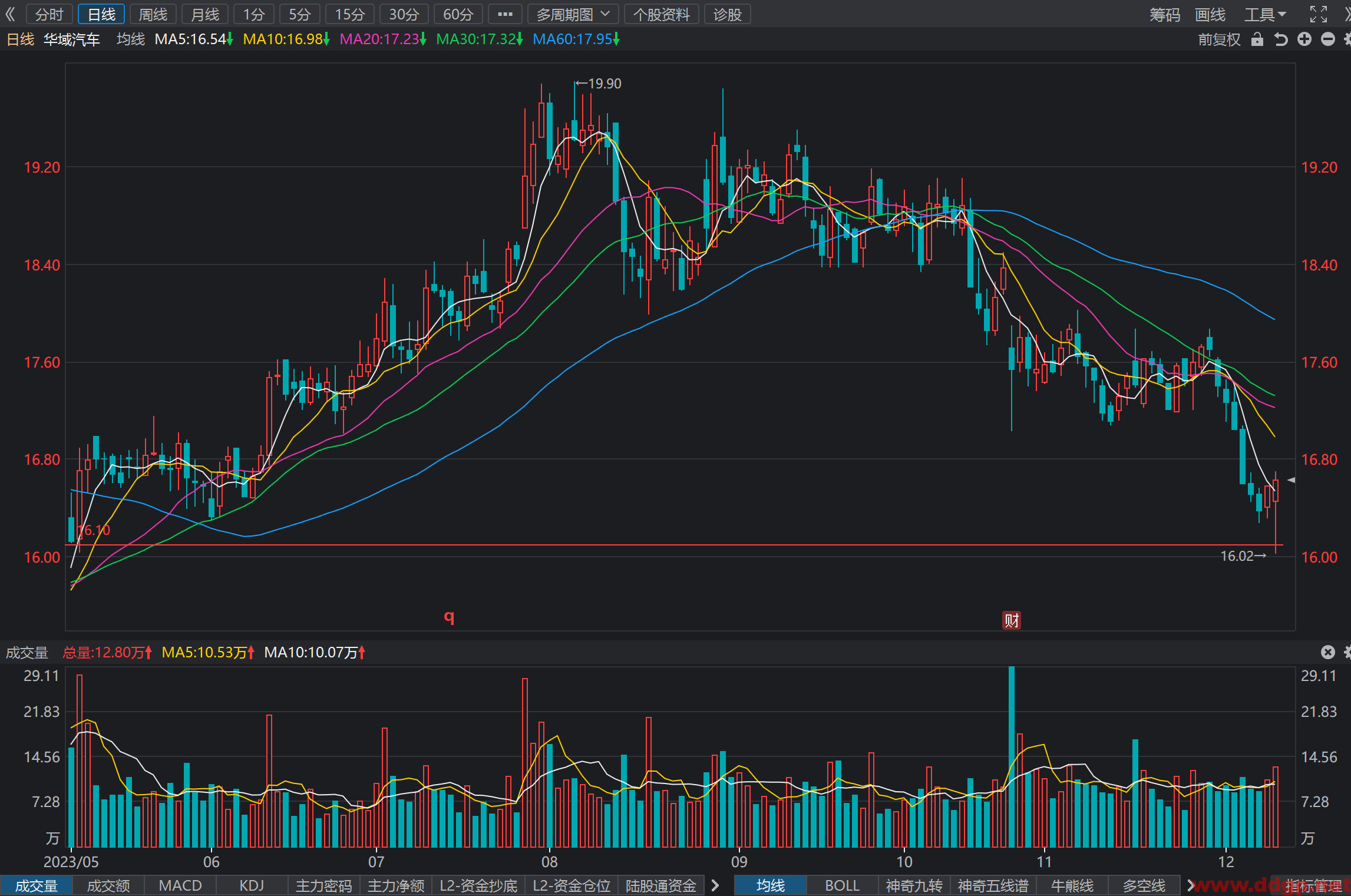1351x896 pixels.
Task: Switch to the 5分 five-minute chart
Action: click(299, 14)
